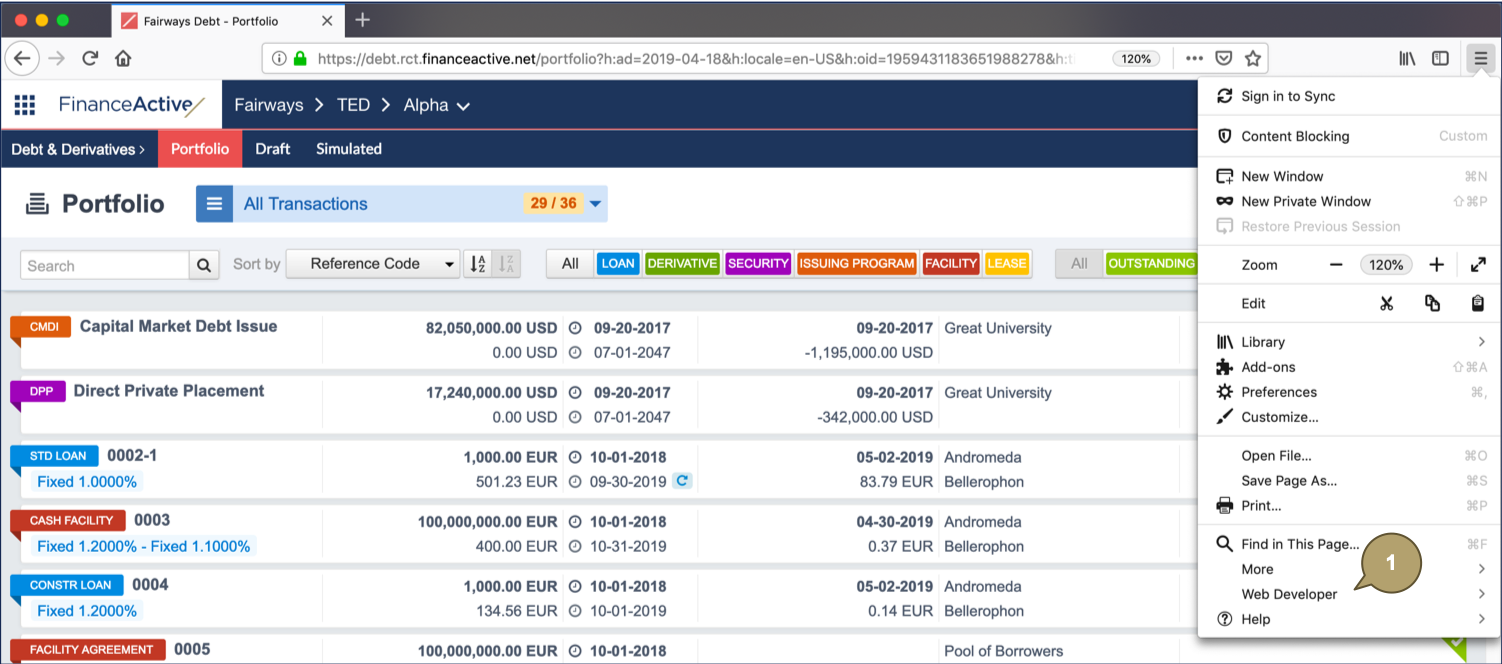Open the FinanceActive apps grid icon
The image size is (1502, 664).
point(25,105)
